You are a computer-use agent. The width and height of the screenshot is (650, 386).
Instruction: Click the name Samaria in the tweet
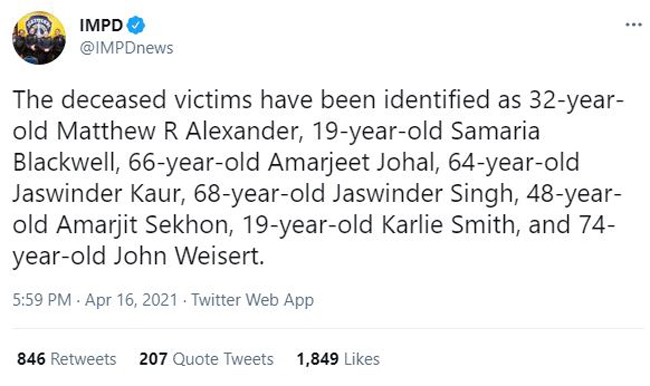[495, 131]
